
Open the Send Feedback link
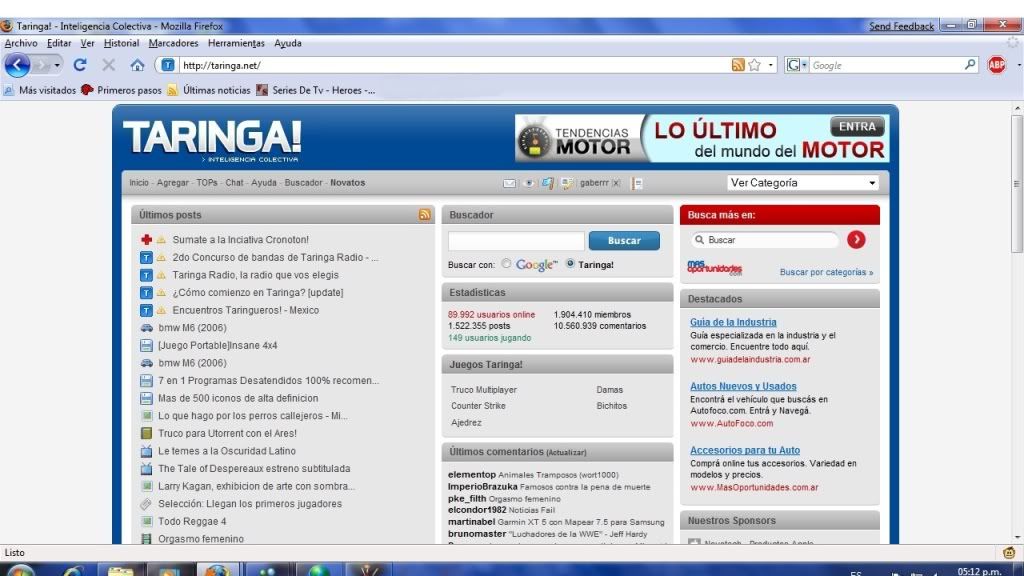[901, 26]
